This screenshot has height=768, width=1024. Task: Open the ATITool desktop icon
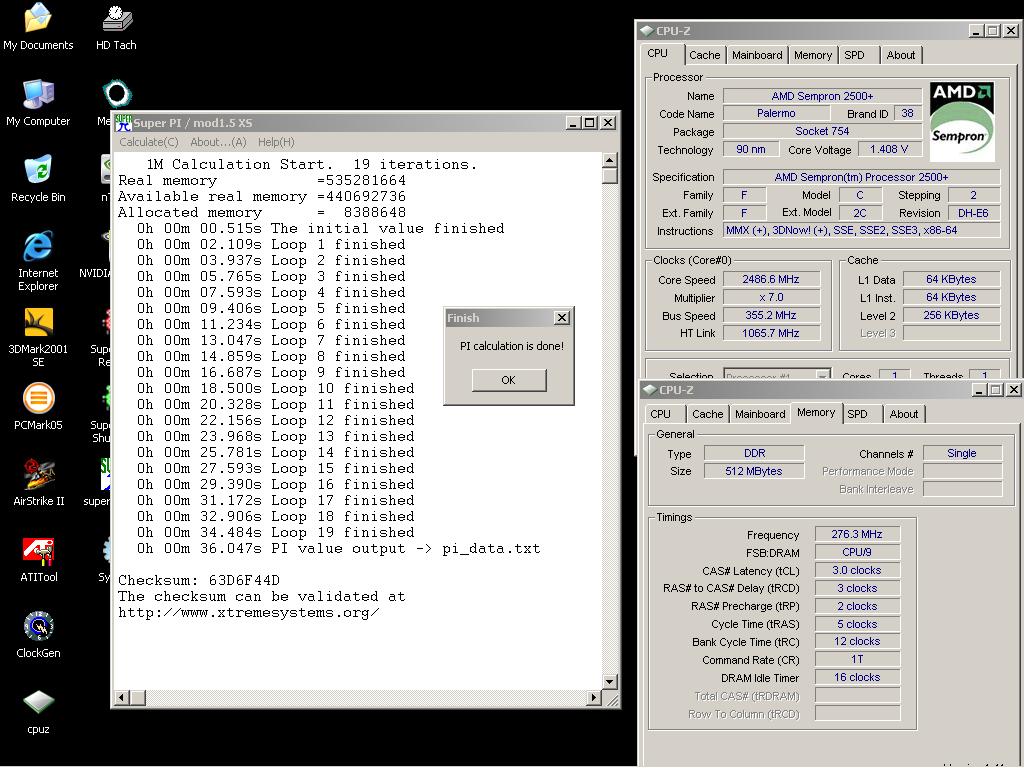[x=38, y=558]
